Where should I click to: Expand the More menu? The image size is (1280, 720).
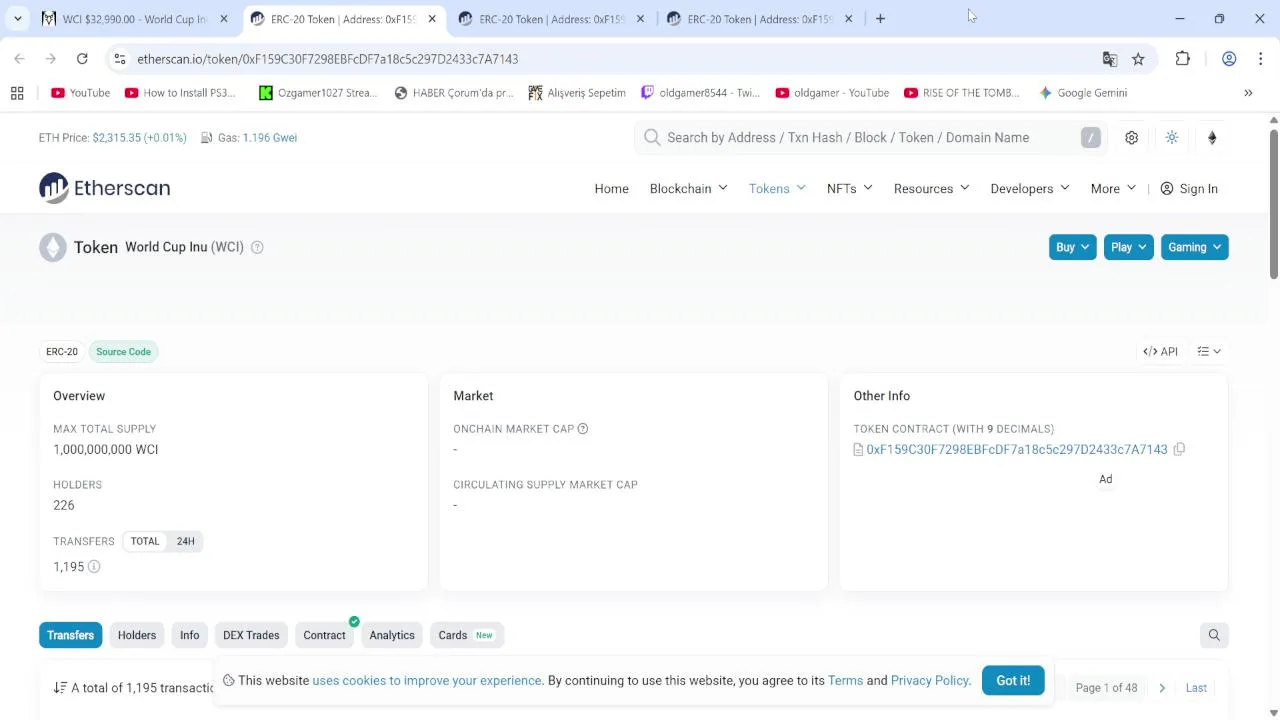pos(1113,189)
